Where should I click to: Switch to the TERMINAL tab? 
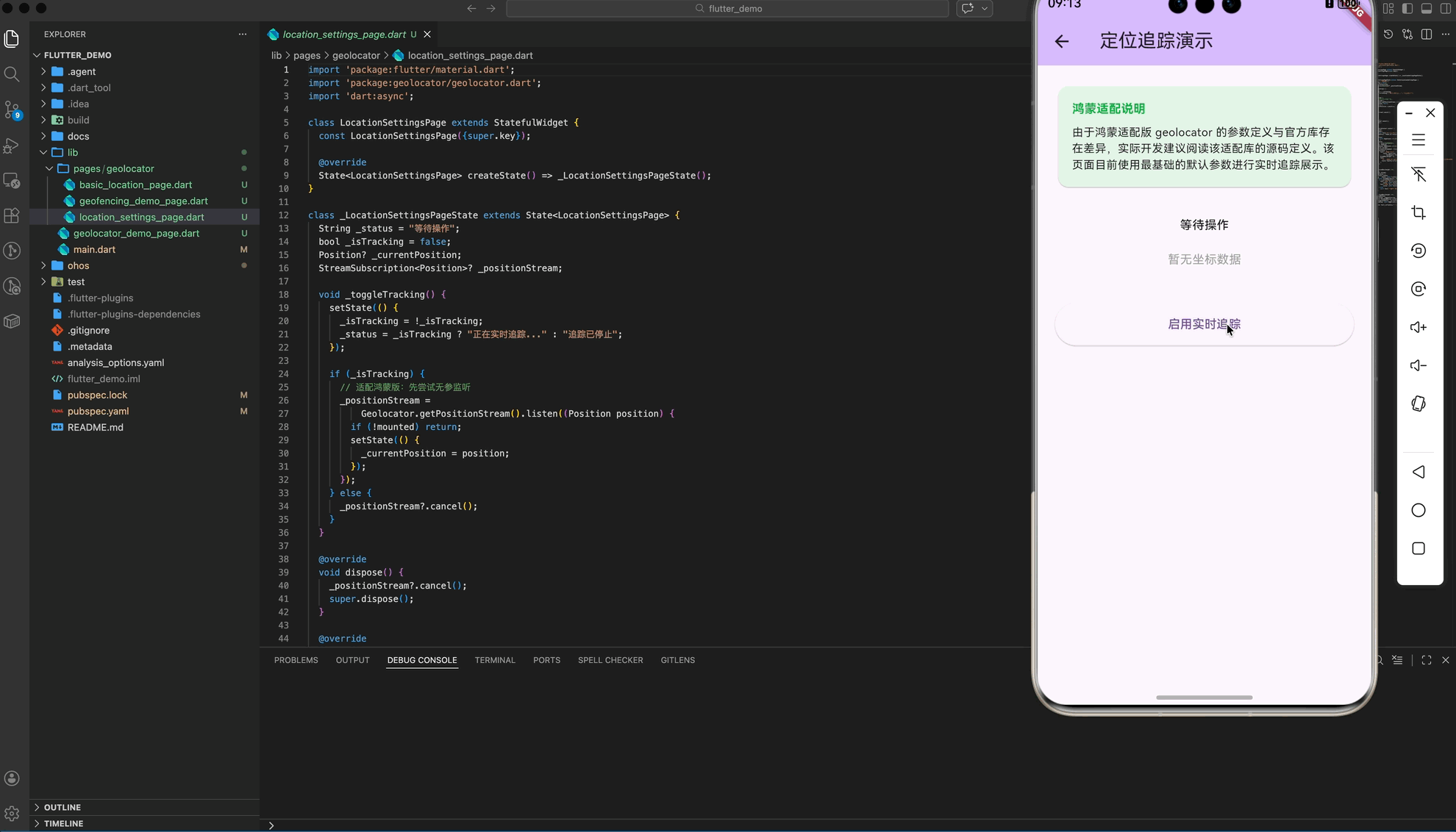(494, 660)
